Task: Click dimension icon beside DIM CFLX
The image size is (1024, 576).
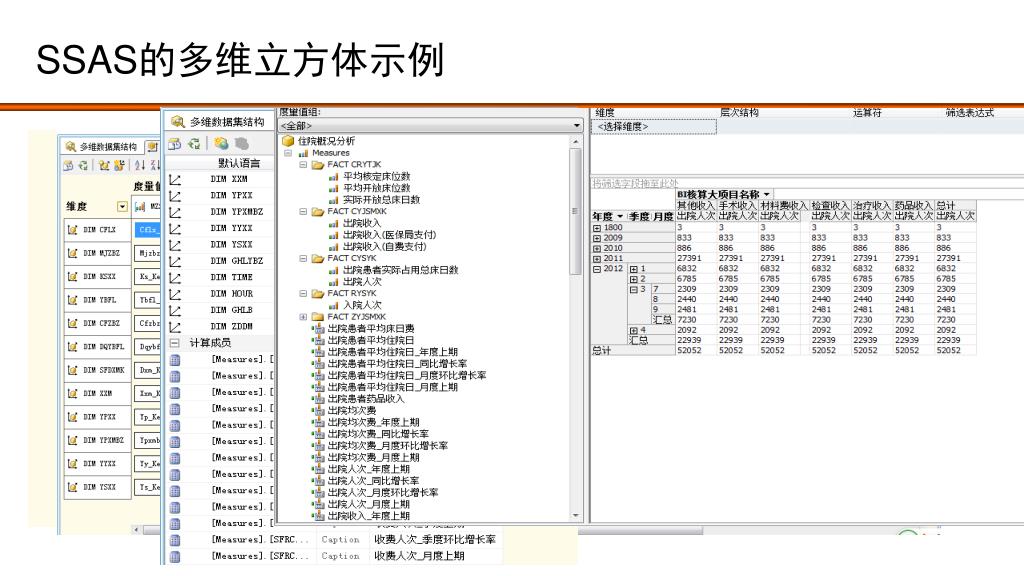Action: point(72,229)
